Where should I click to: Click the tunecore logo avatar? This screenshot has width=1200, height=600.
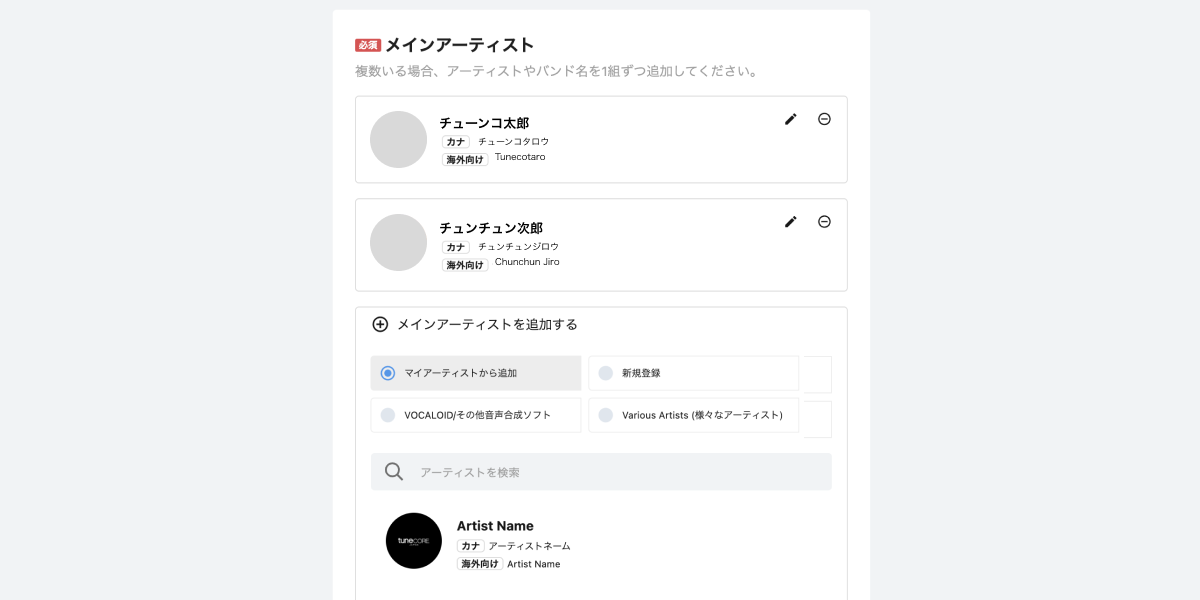[414, 541]
